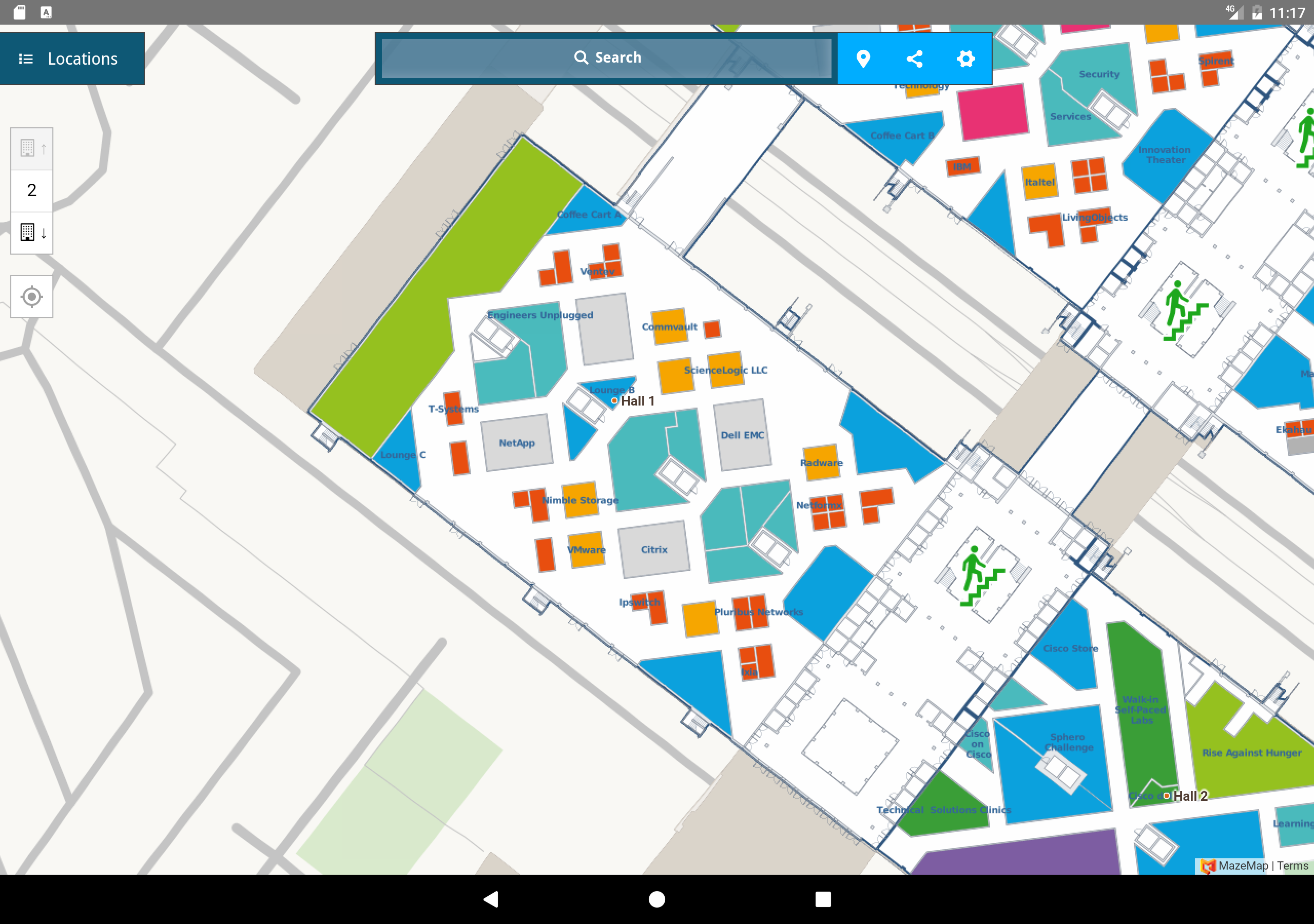Image resolution: width=1314 pixels, height=924 pixels.
Task: Select T-Systems booth
Action: [453, 408]
